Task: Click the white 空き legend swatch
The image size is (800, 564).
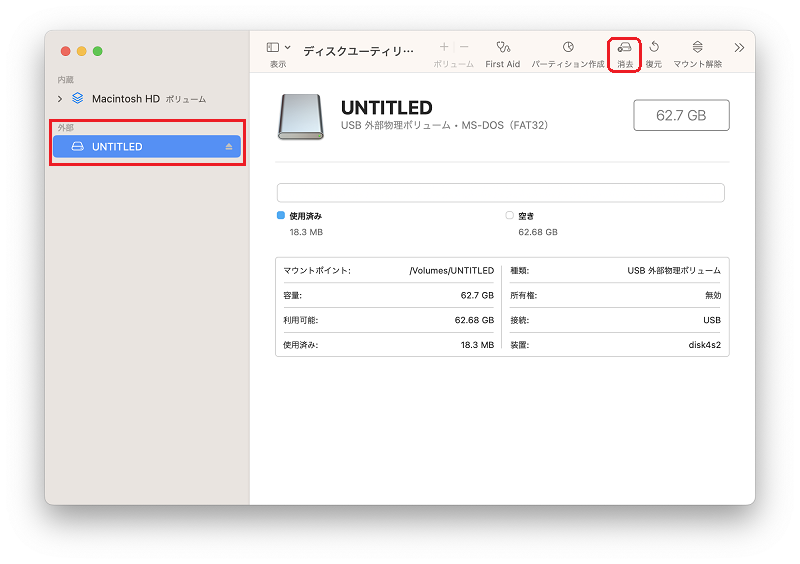Action: 509,215
